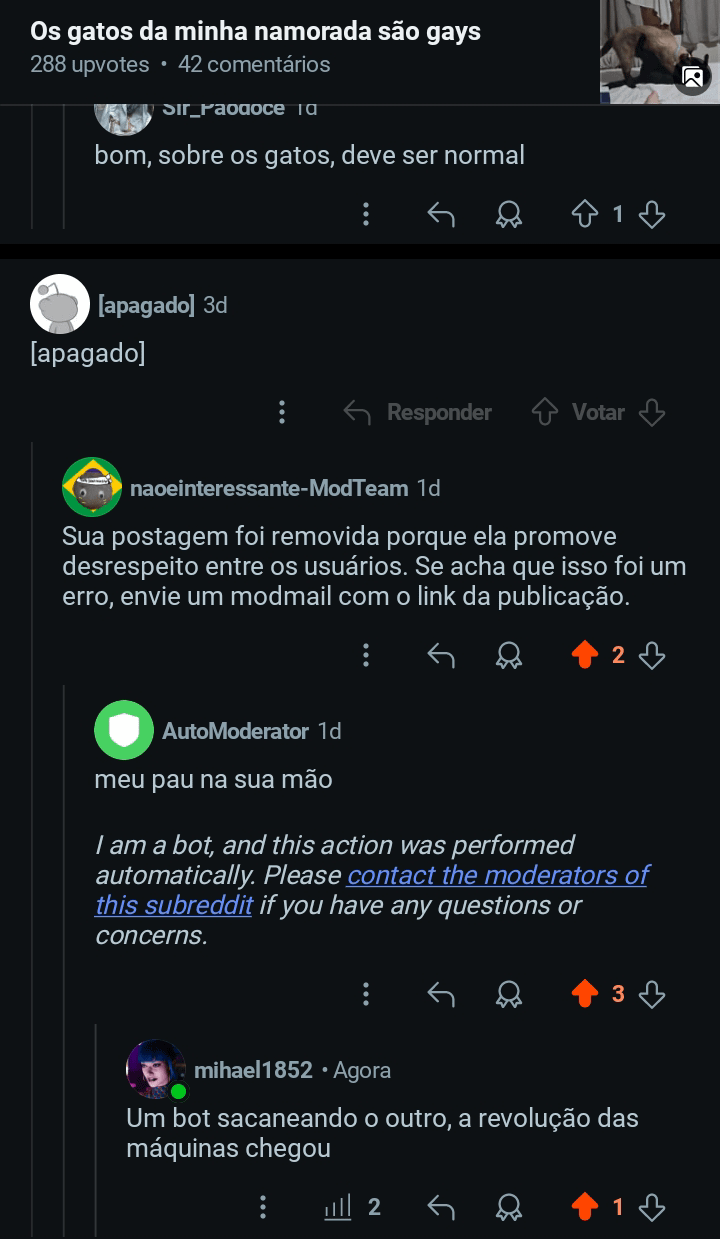Open the three-dot menu on mihael1852's comment
The width and height of the screenshot is (720, 1239).
pos(263,1207)
